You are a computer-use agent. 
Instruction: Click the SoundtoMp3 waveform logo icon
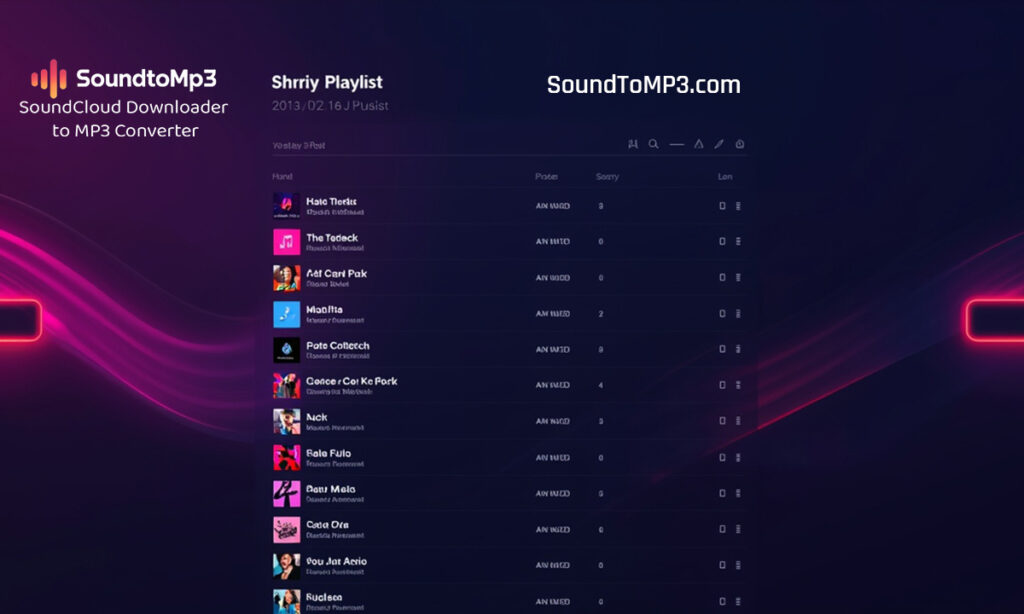(x=49, y=78)
